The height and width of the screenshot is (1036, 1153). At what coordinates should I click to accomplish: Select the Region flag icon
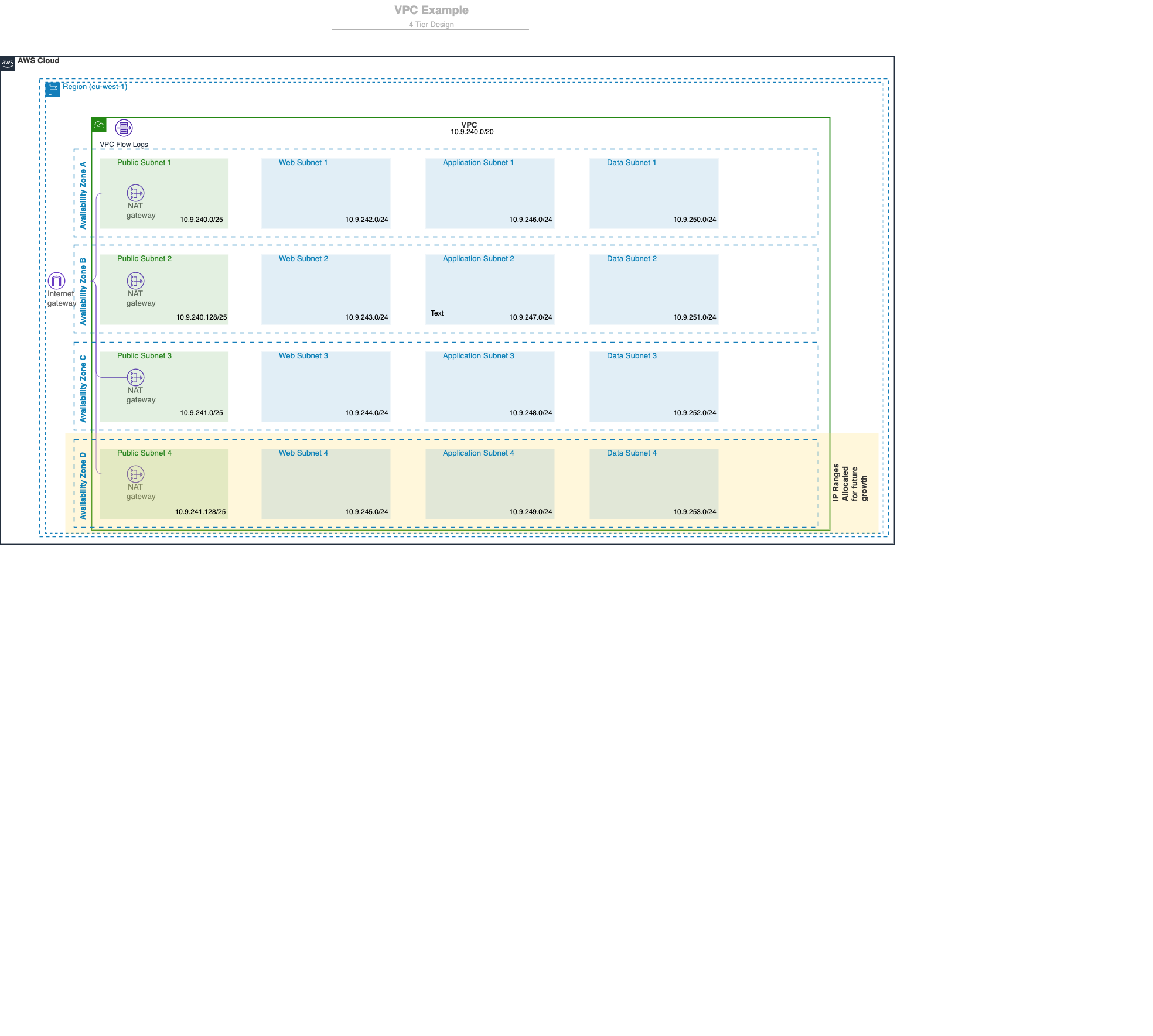pyautogui.click(x=53, y=90)
